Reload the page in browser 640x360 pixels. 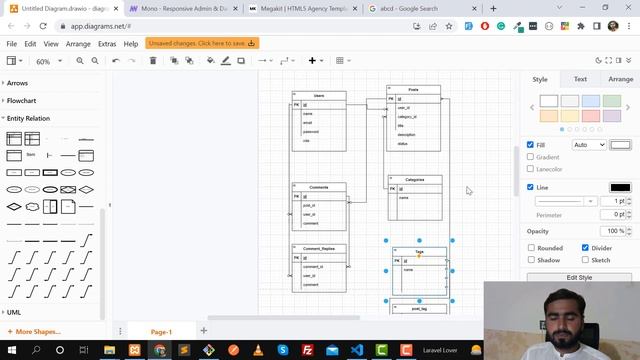pyautogui.click(x=43, y=26)
